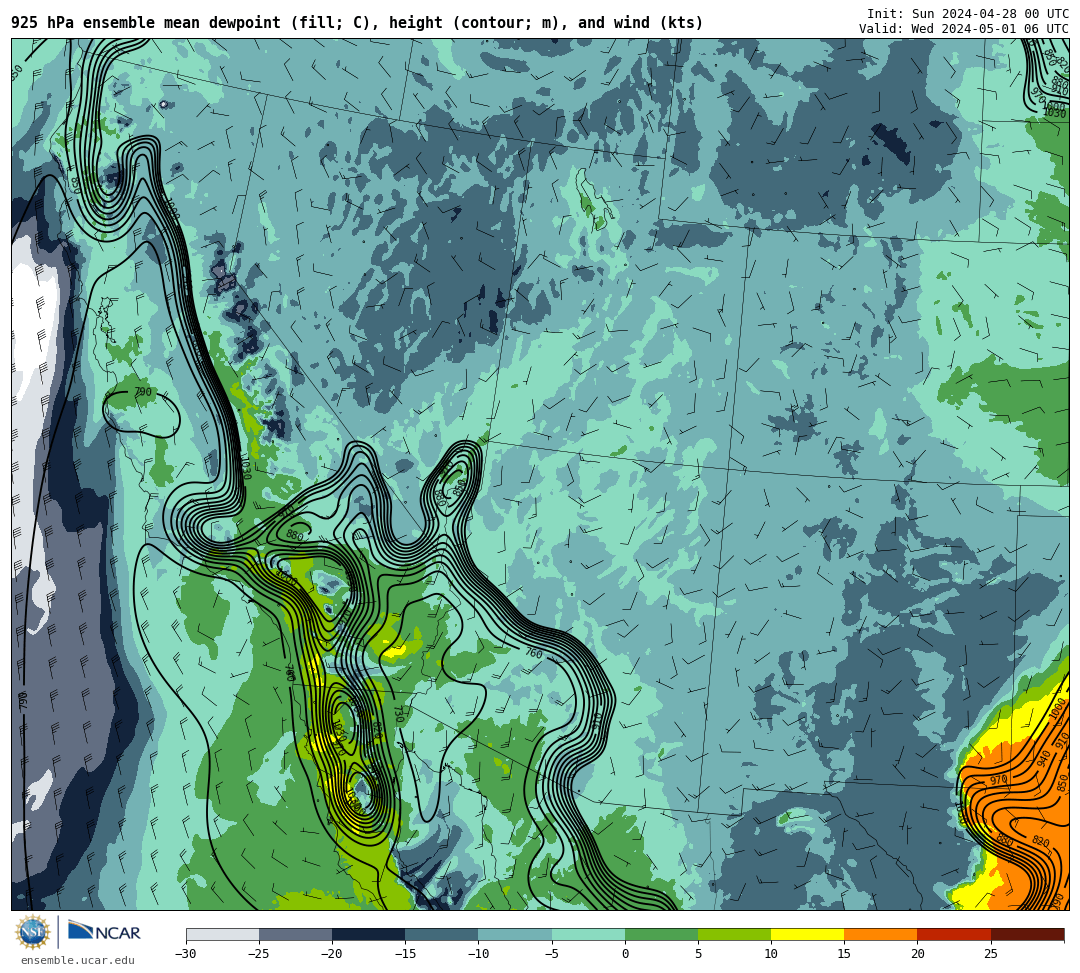
Task: Click the colorbar tick label '5'
Action: [x=698, y=954]
